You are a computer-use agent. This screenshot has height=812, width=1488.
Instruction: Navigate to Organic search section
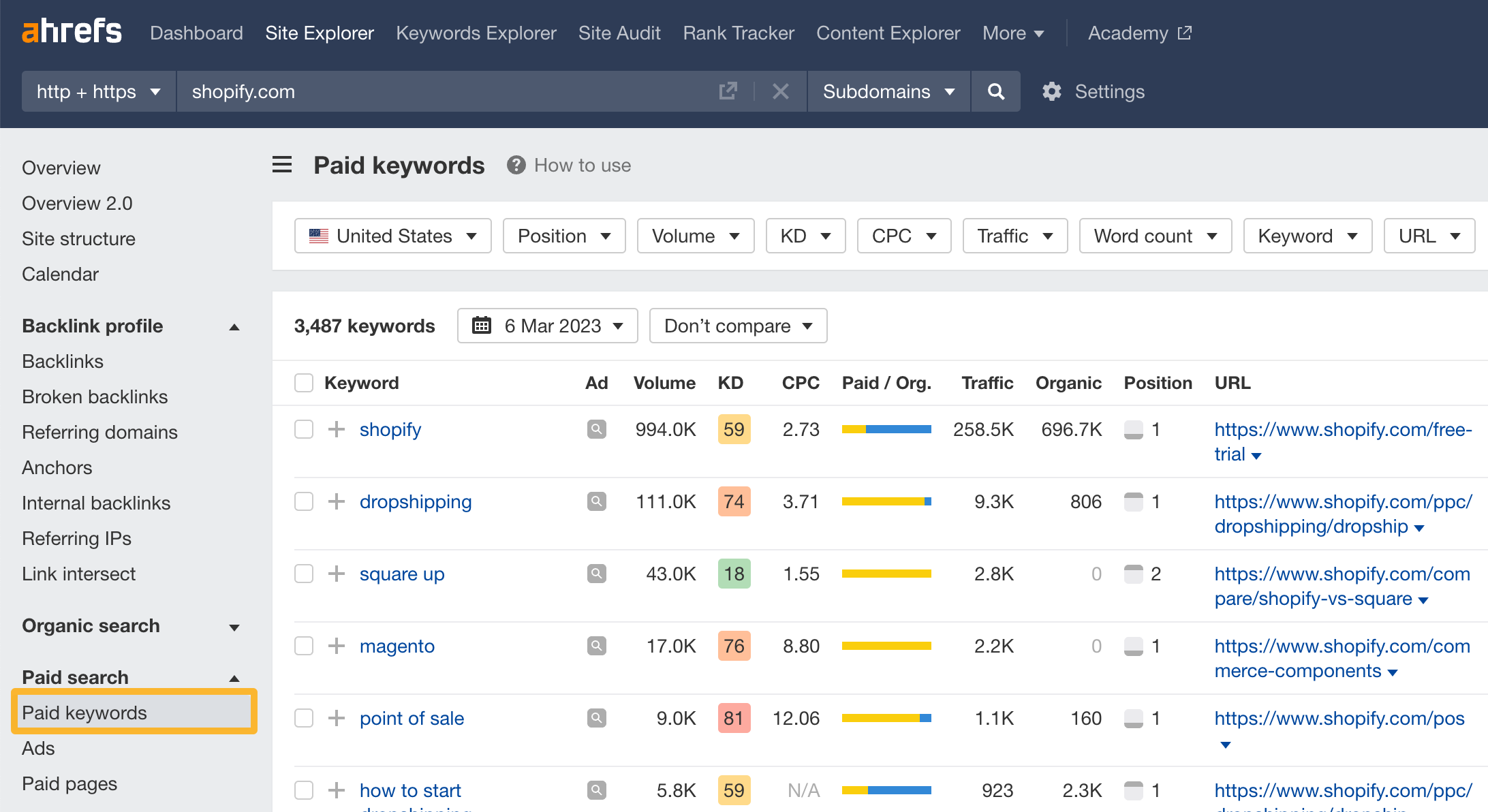(x=91, y=625)
